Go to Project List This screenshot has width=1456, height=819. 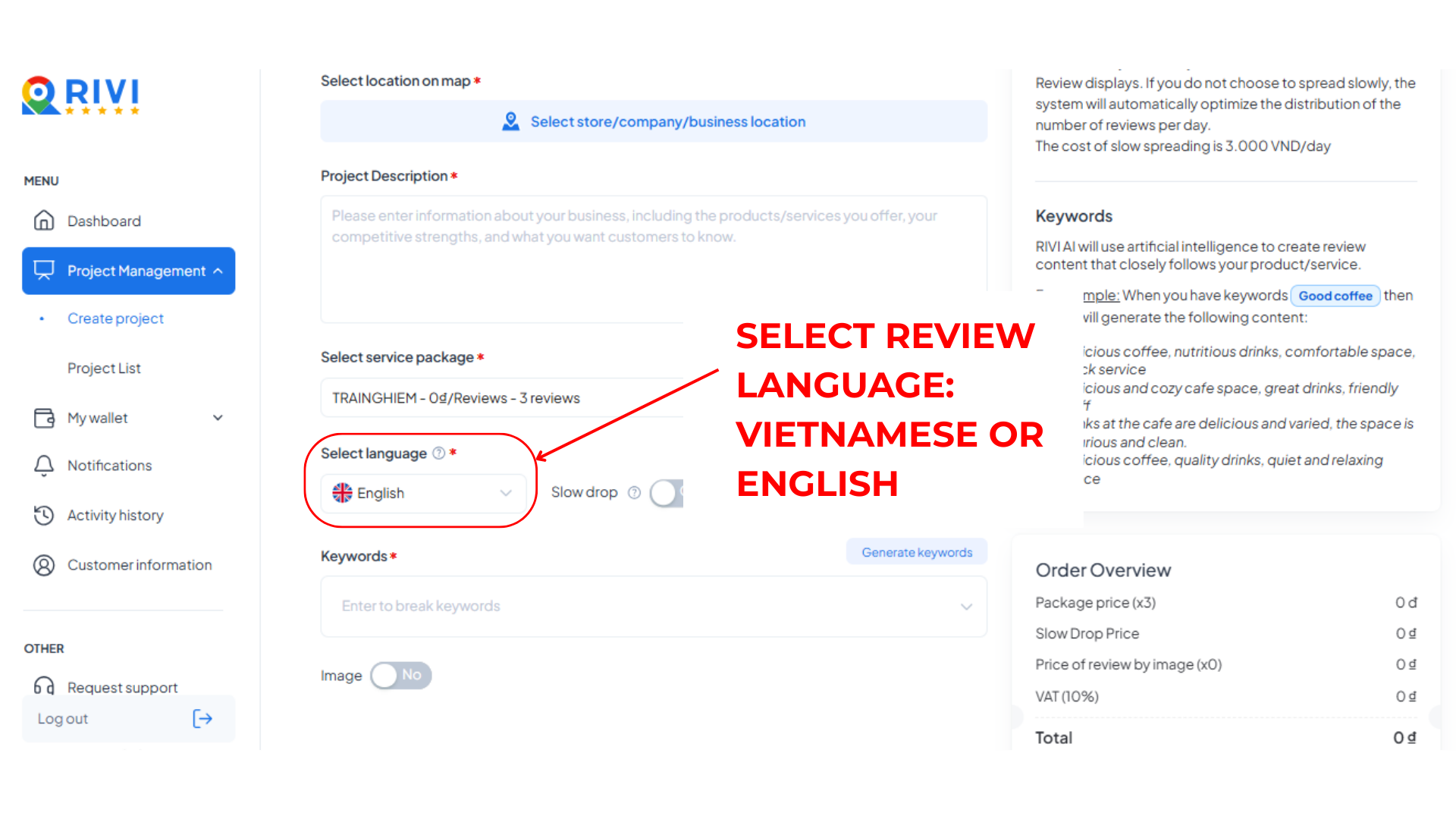[x=105, y=368]
